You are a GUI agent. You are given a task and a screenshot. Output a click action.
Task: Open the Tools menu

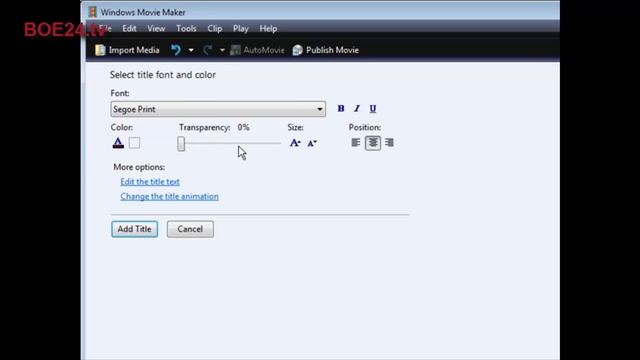(186, 29)
